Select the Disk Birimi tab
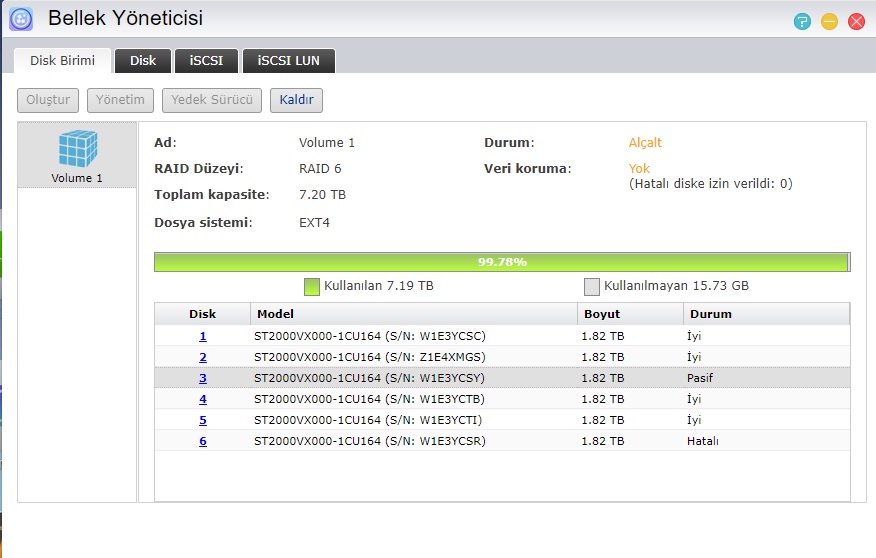 pyautogui.click(x=62, y=61)
